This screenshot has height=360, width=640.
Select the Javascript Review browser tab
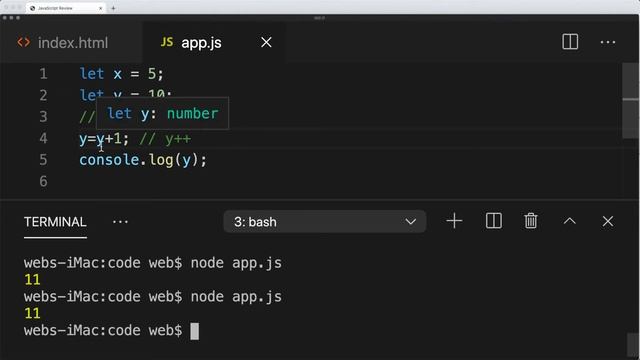pos(65,8)
